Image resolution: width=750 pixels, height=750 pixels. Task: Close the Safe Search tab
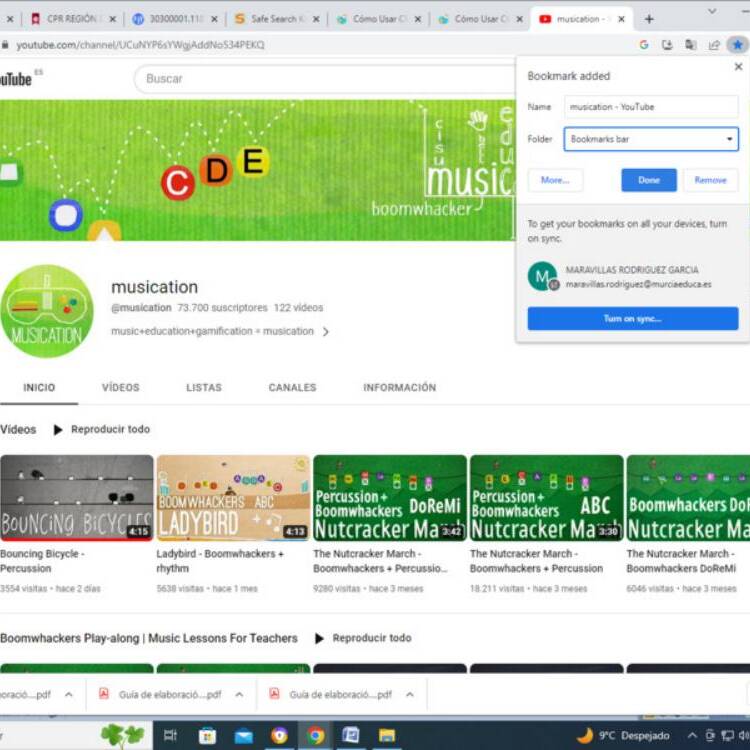click(316, 19)
